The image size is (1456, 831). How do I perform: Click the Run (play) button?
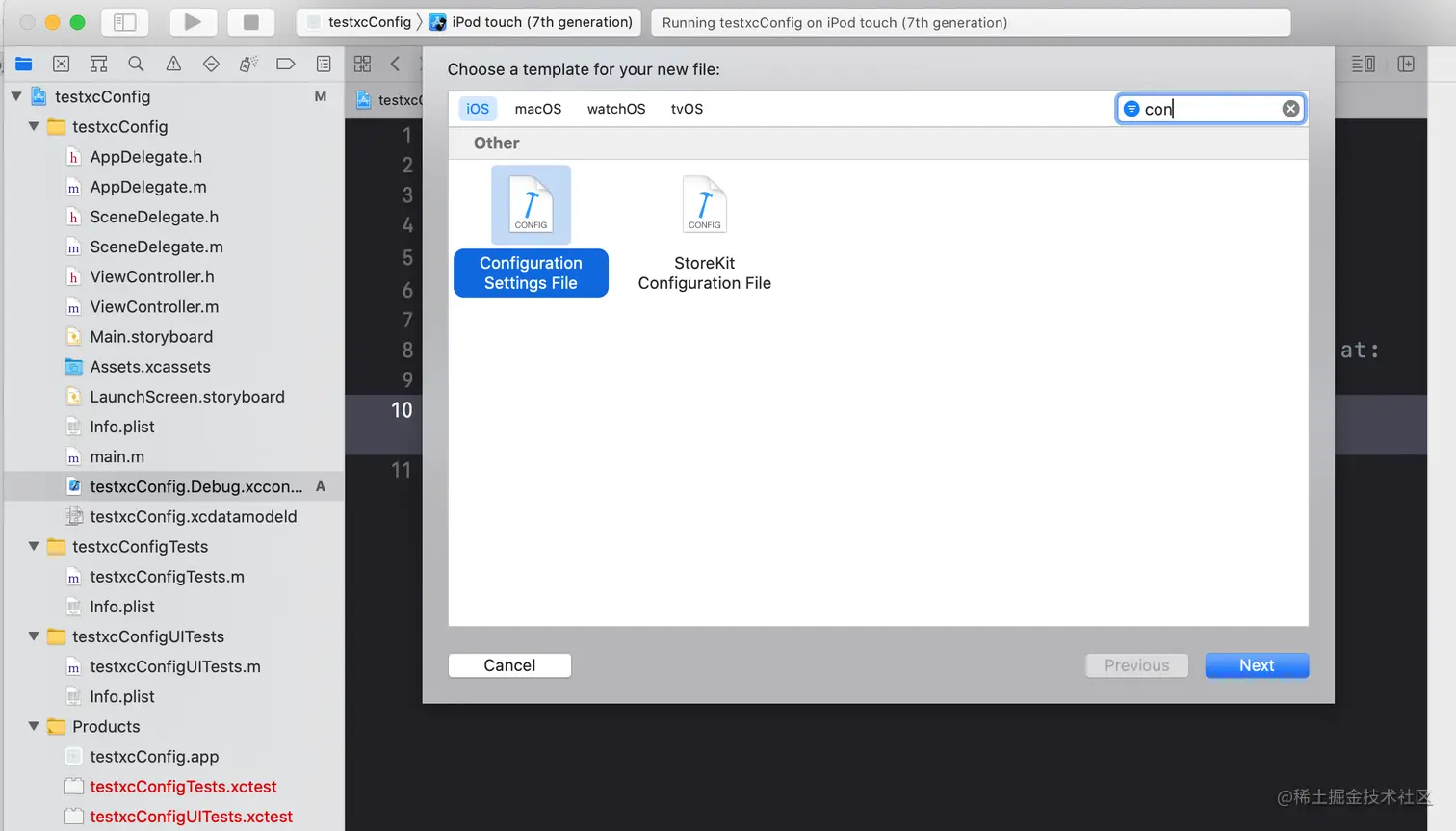click(x=193, y=22)
